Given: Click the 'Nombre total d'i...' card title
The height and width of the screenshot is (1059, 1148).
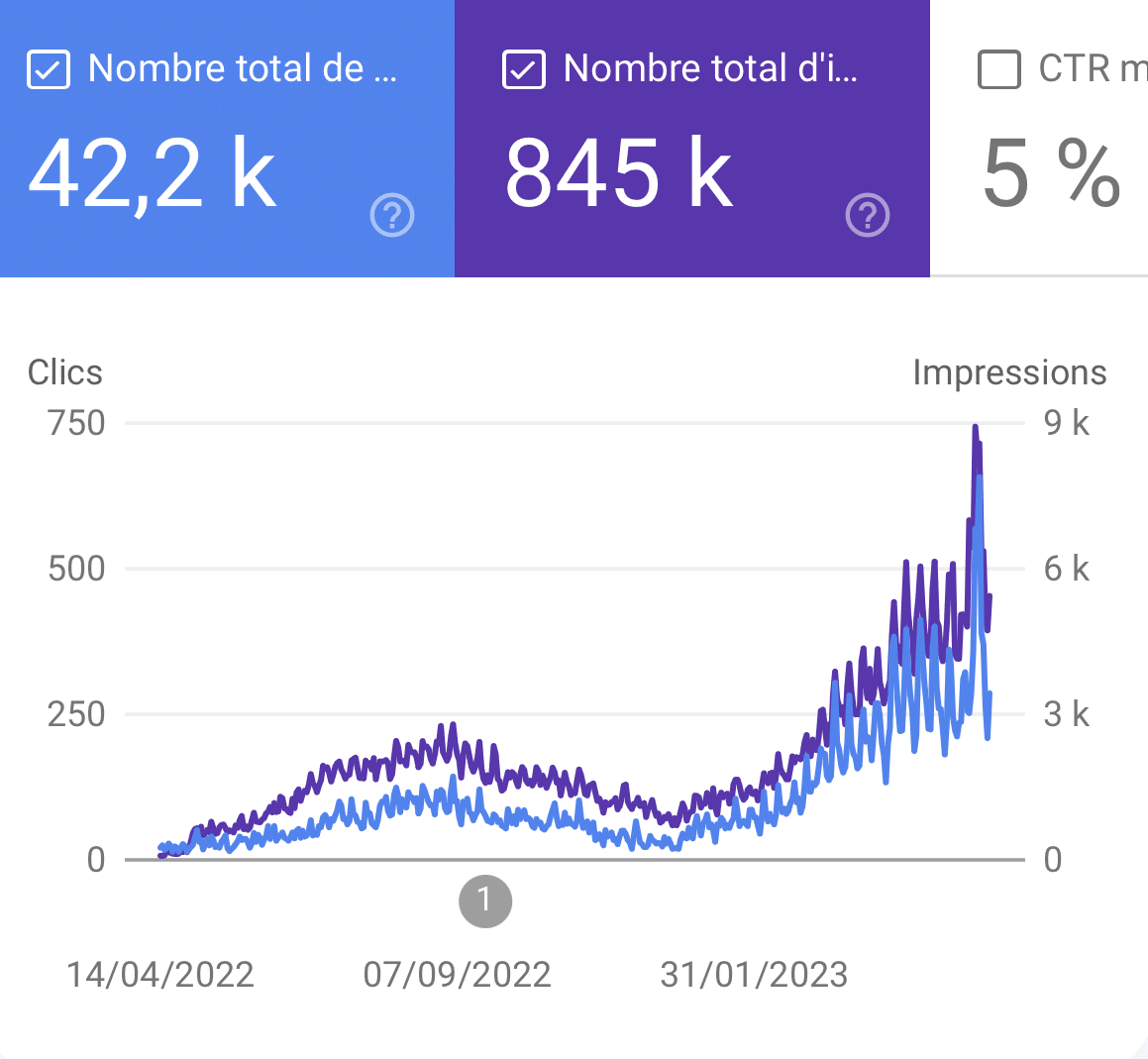Looking at the screenshot, I should coord(710,69).
